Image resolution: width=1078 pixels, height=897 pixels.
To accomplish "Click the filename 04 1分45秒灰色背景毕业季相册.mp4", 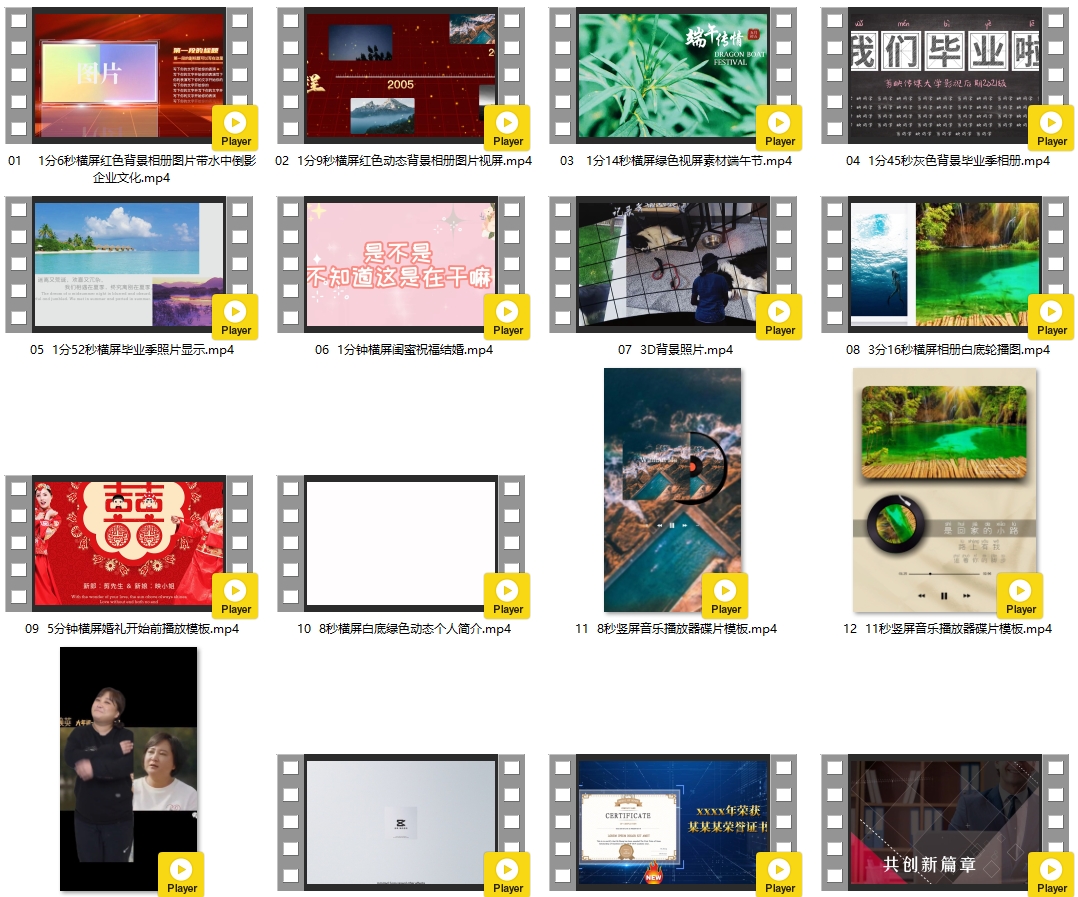I will coord(947,161).
